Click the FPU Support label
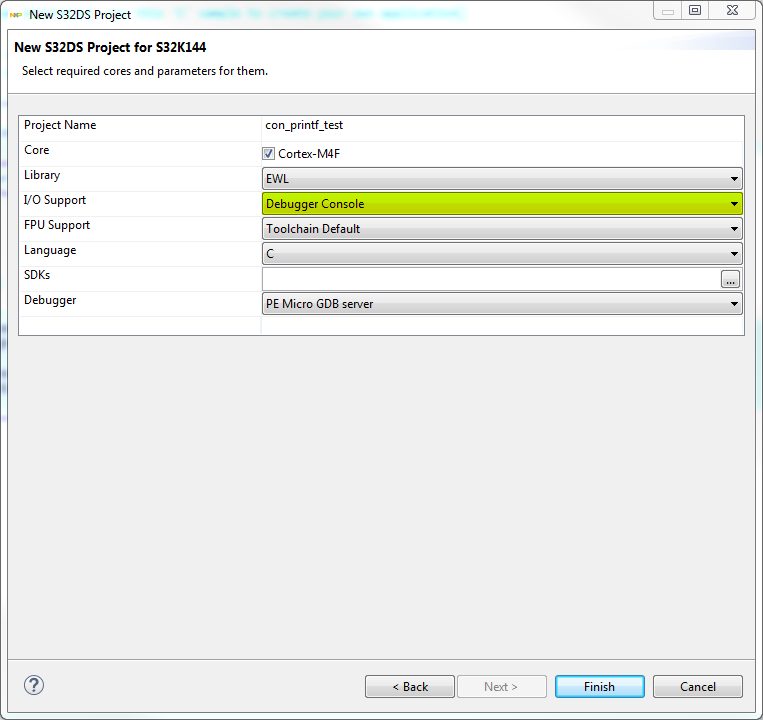The height and width of the screenshot is (720, 763). pos(57,225)
